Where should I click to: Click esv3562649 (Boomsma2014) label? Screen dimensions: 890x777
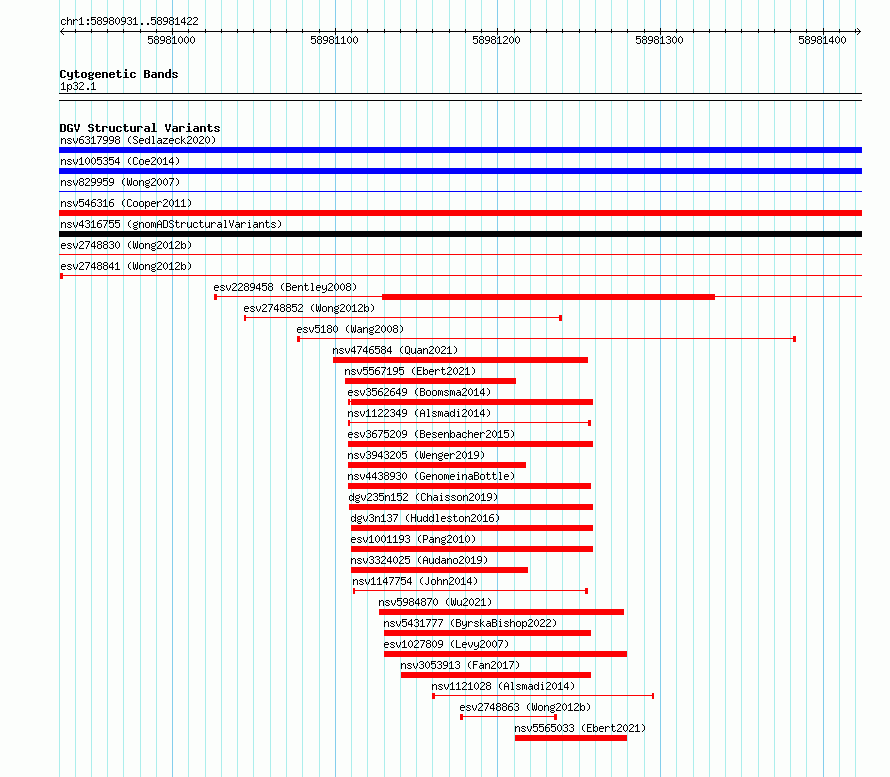point(419,392)
